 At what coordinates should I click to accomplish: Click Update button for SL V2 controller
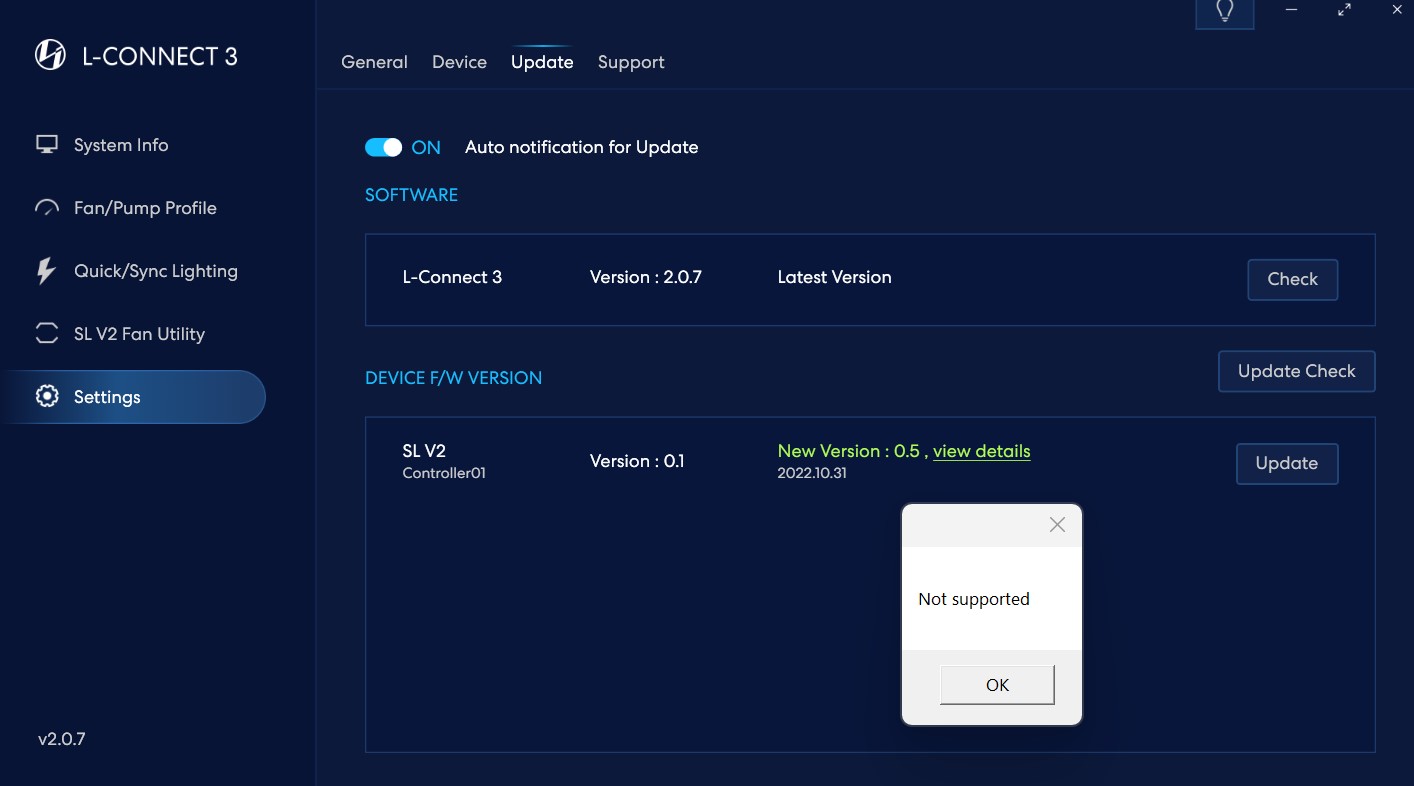pyautogui.click(x=1287, y=464)
